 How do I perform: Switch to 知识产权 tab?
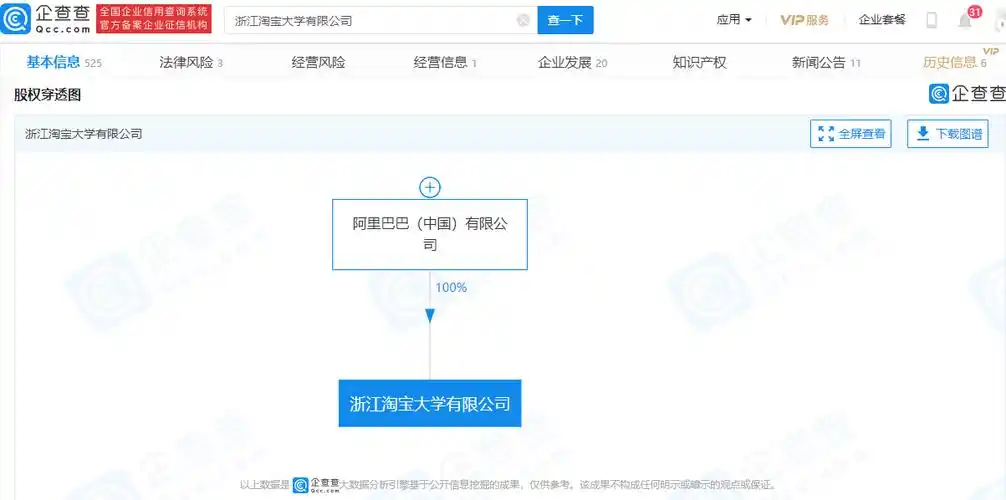point(699,62)
